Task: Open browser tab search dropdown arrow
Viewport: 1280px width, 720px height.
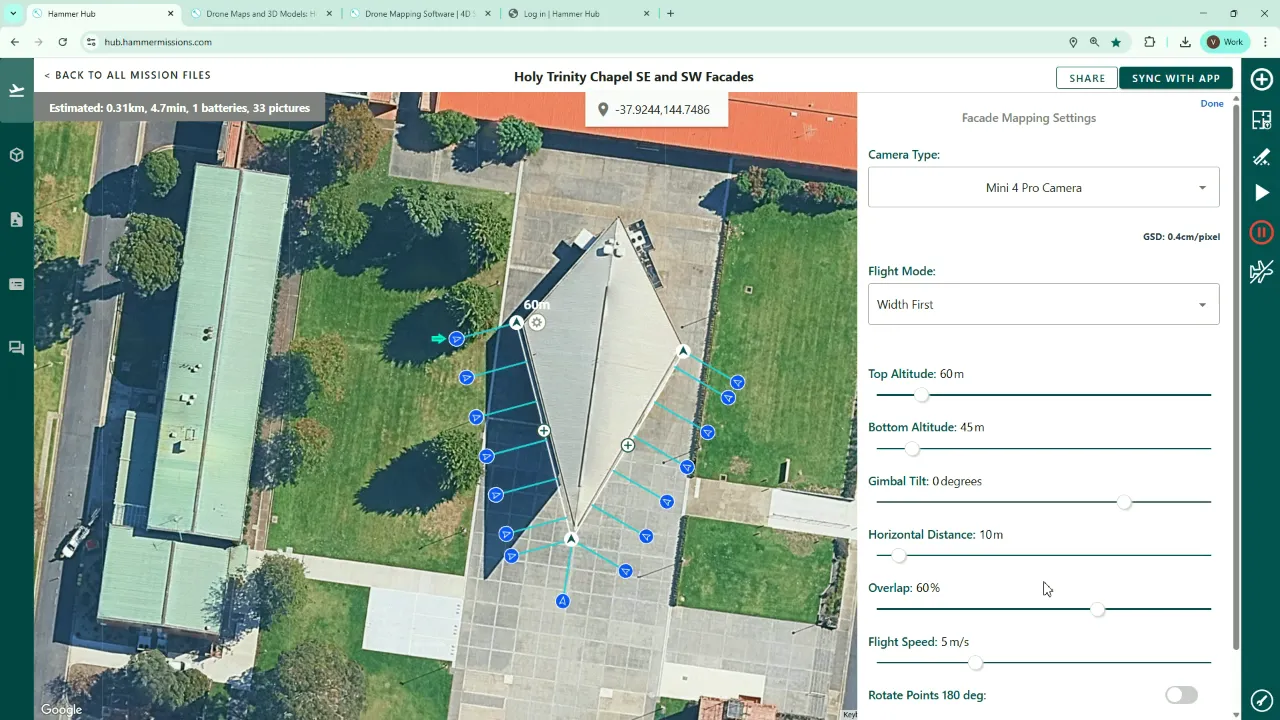Action: tap(13, 13)
